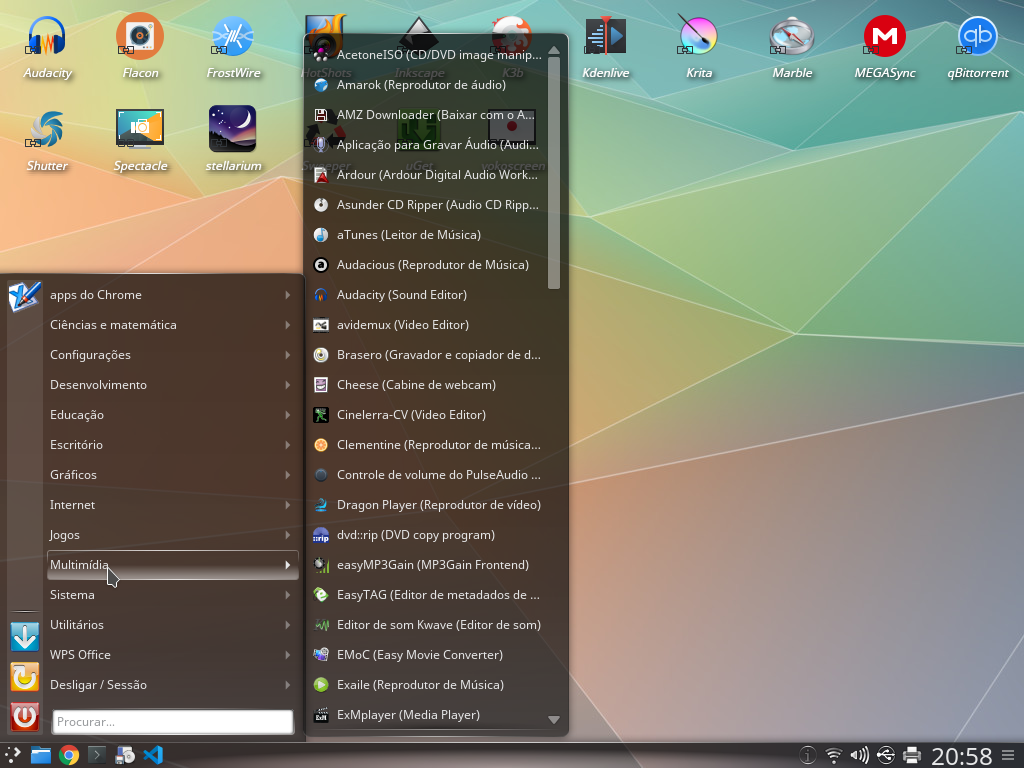Expand the Educação submenu arrow

tap(287, 415)
